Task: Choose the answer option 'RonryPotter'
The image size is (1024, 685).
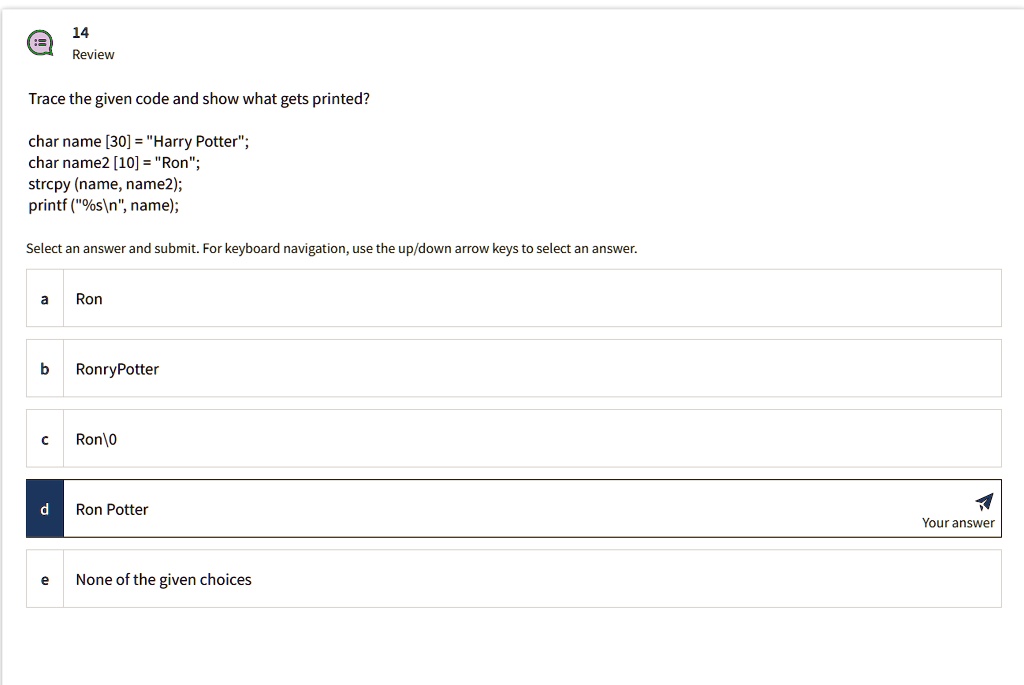Action: point(513,369)
